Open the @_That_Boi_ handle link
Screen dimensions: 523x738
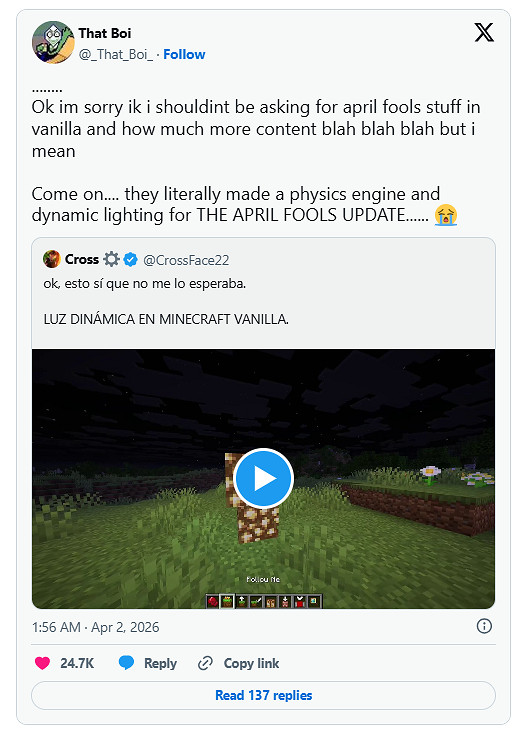pyautogui.click(x=116, y=55)
